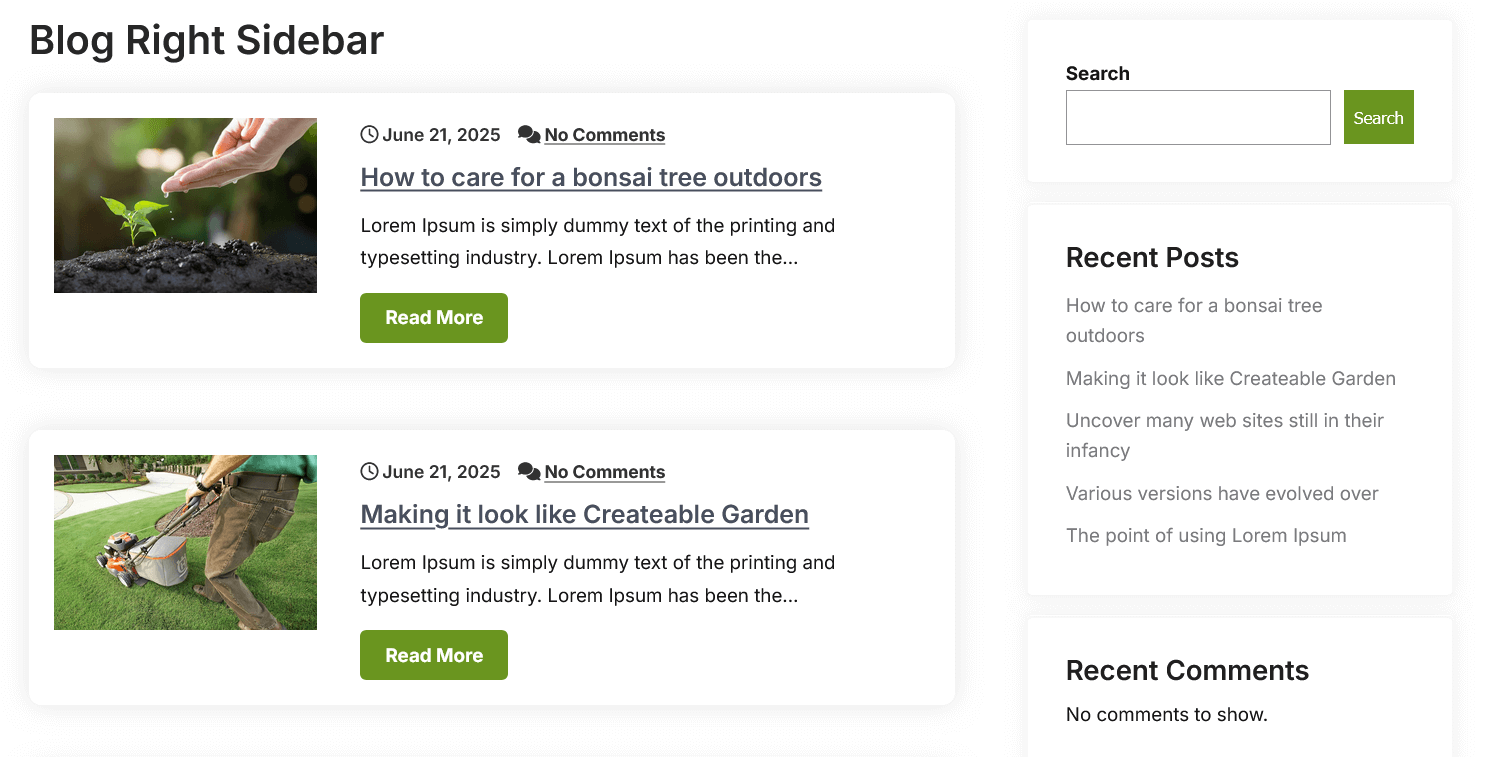Screen dimensions: 1485x757
Task: Open the 'Making it look like Createable Garden' post title
Action: coord(584,514)
